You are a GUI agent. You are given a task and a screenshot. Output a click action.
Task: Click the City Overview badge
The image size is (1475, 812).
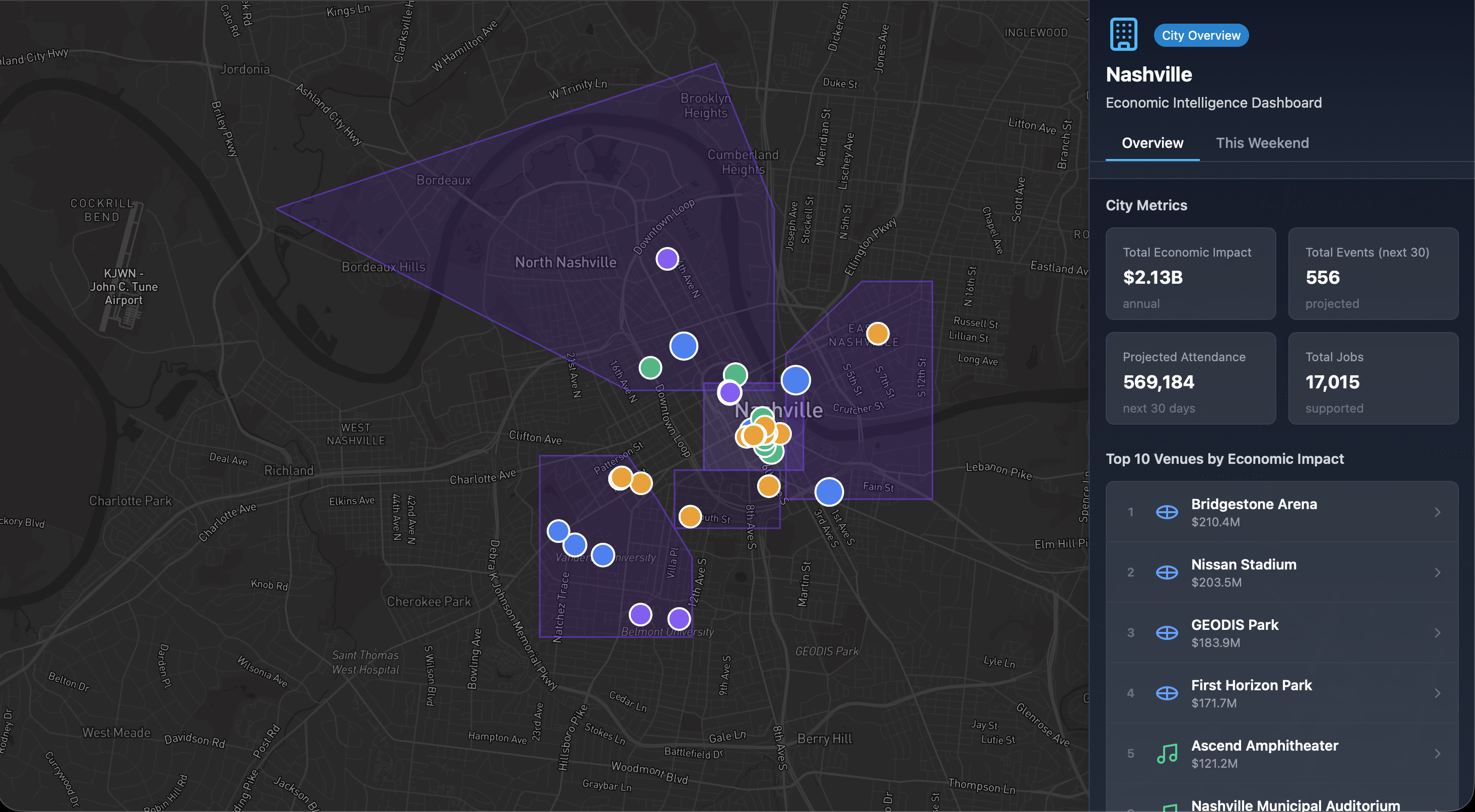(x=1201, y=35)
